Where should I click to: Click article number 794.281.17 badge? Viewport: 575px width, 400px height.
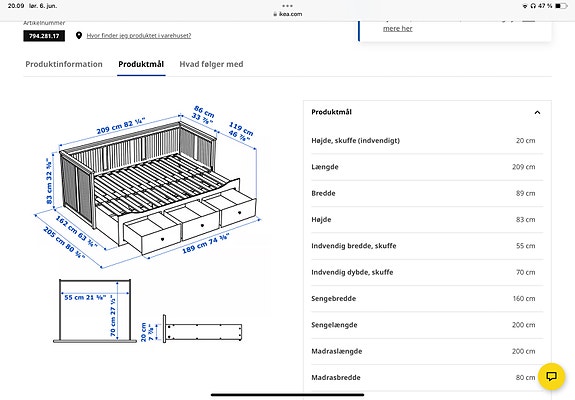pyautogui.click(x=44, y=36)
